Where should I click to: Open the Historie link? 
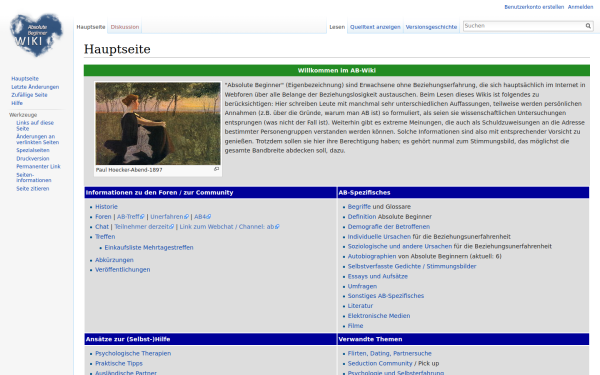point(106,207)
